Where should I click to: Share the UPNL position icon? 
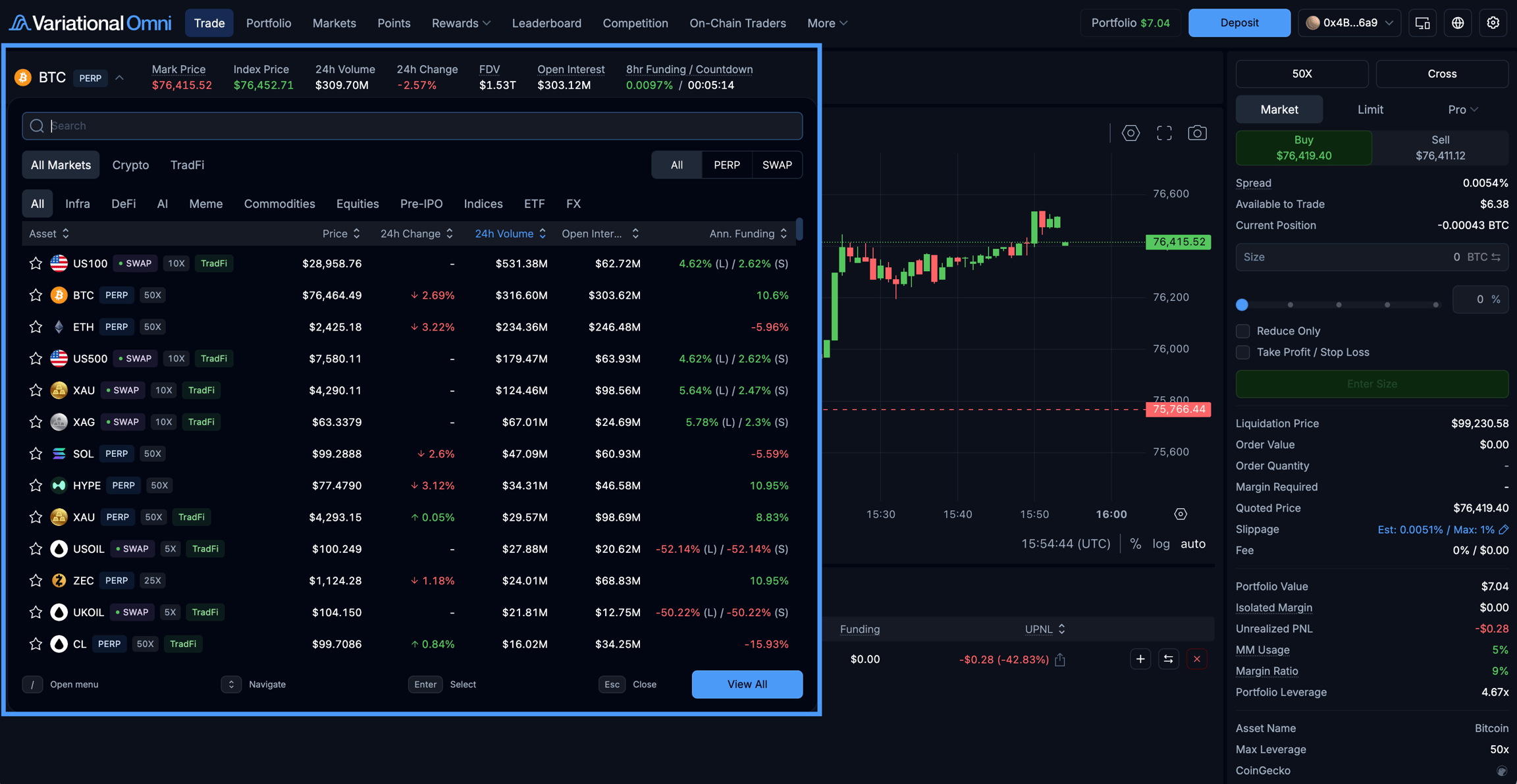(1060, 660)
